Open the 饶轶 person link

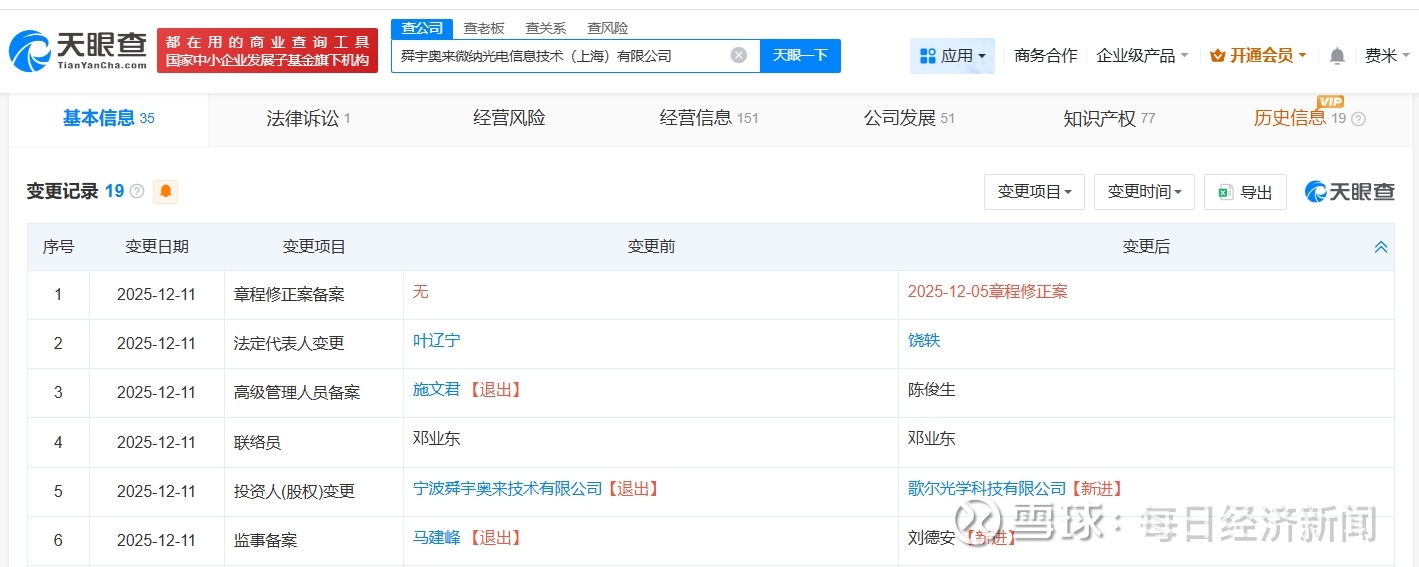click(924, 341)
